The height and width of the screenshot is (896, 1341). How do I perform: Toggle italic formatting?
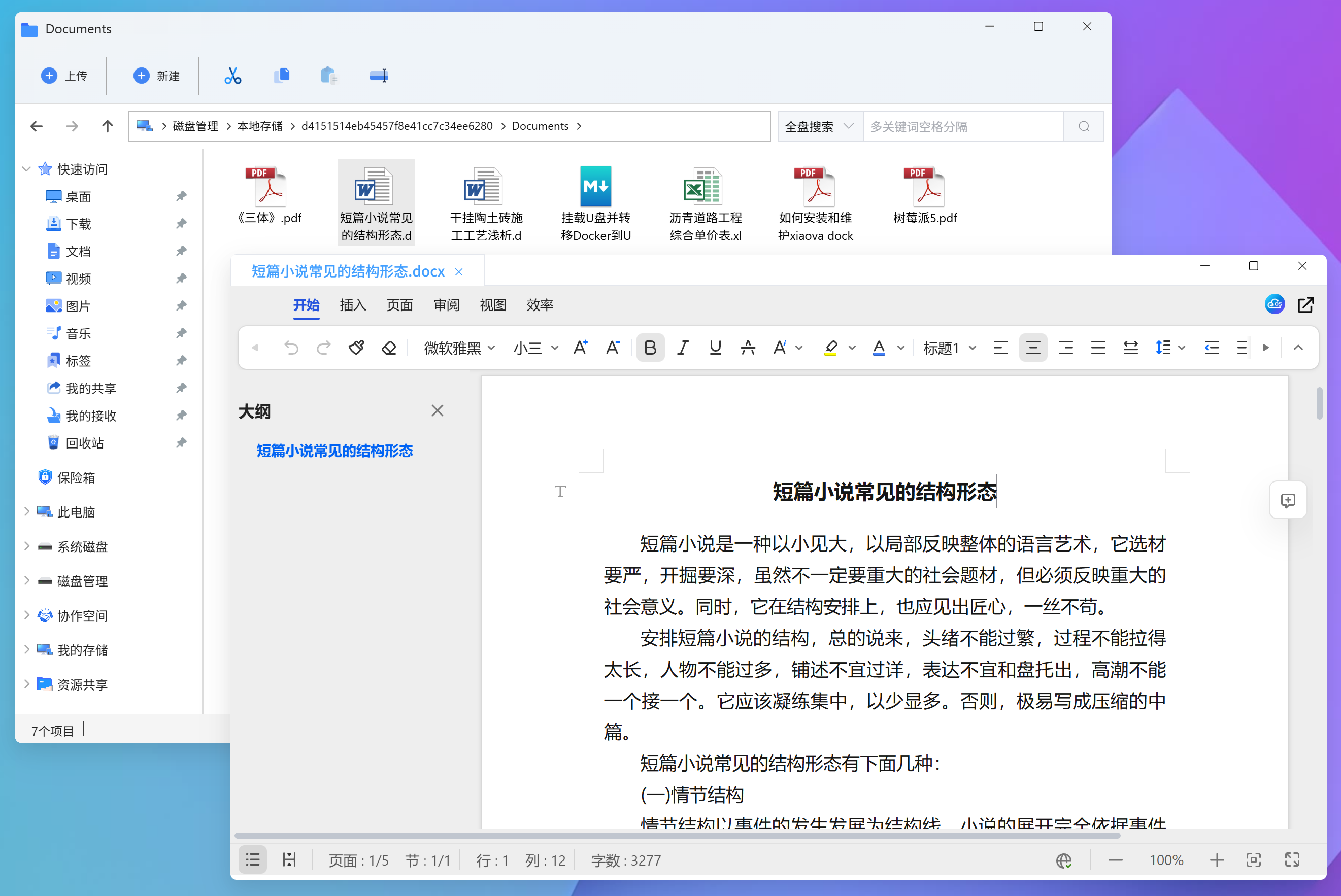coord(683,348)
